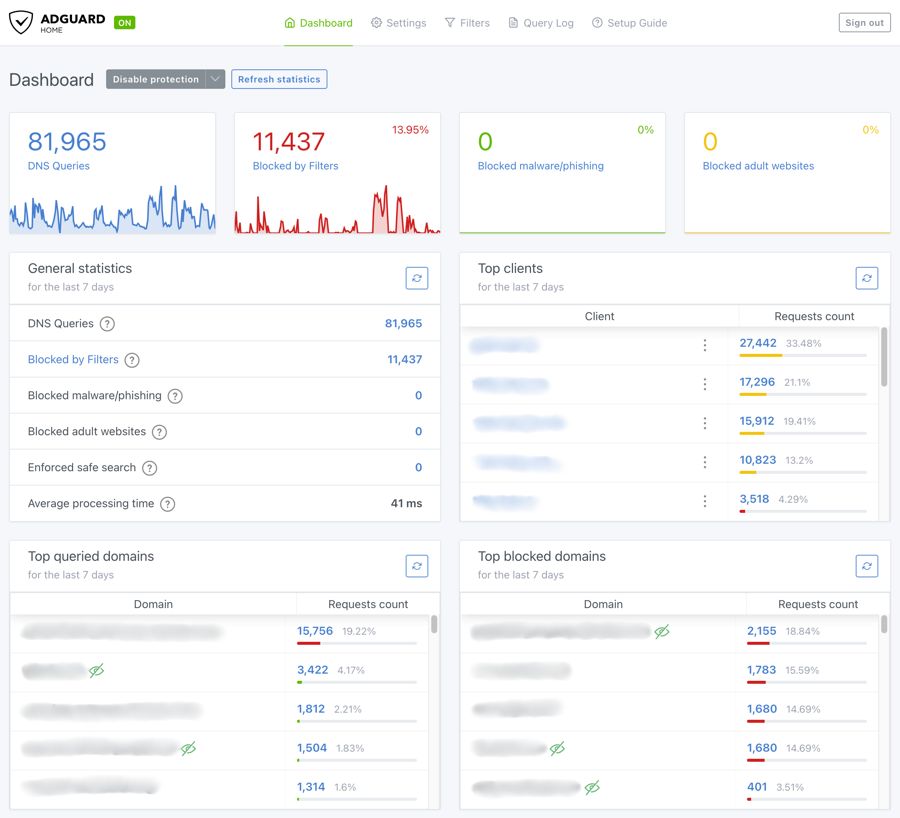Click Requests count header in Top clients
Viewport: 900px width, 818px height.
(814, 316)
